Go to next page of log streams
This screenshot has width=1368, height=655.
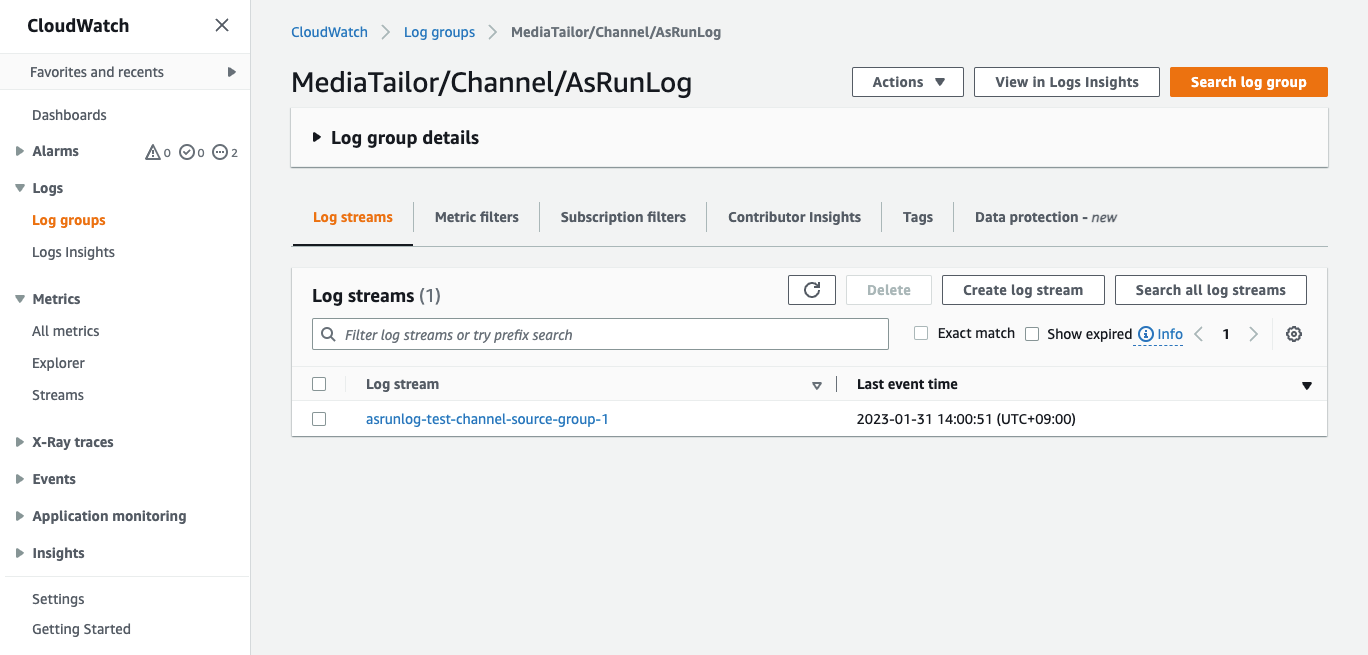click(x=1253, y=334)
